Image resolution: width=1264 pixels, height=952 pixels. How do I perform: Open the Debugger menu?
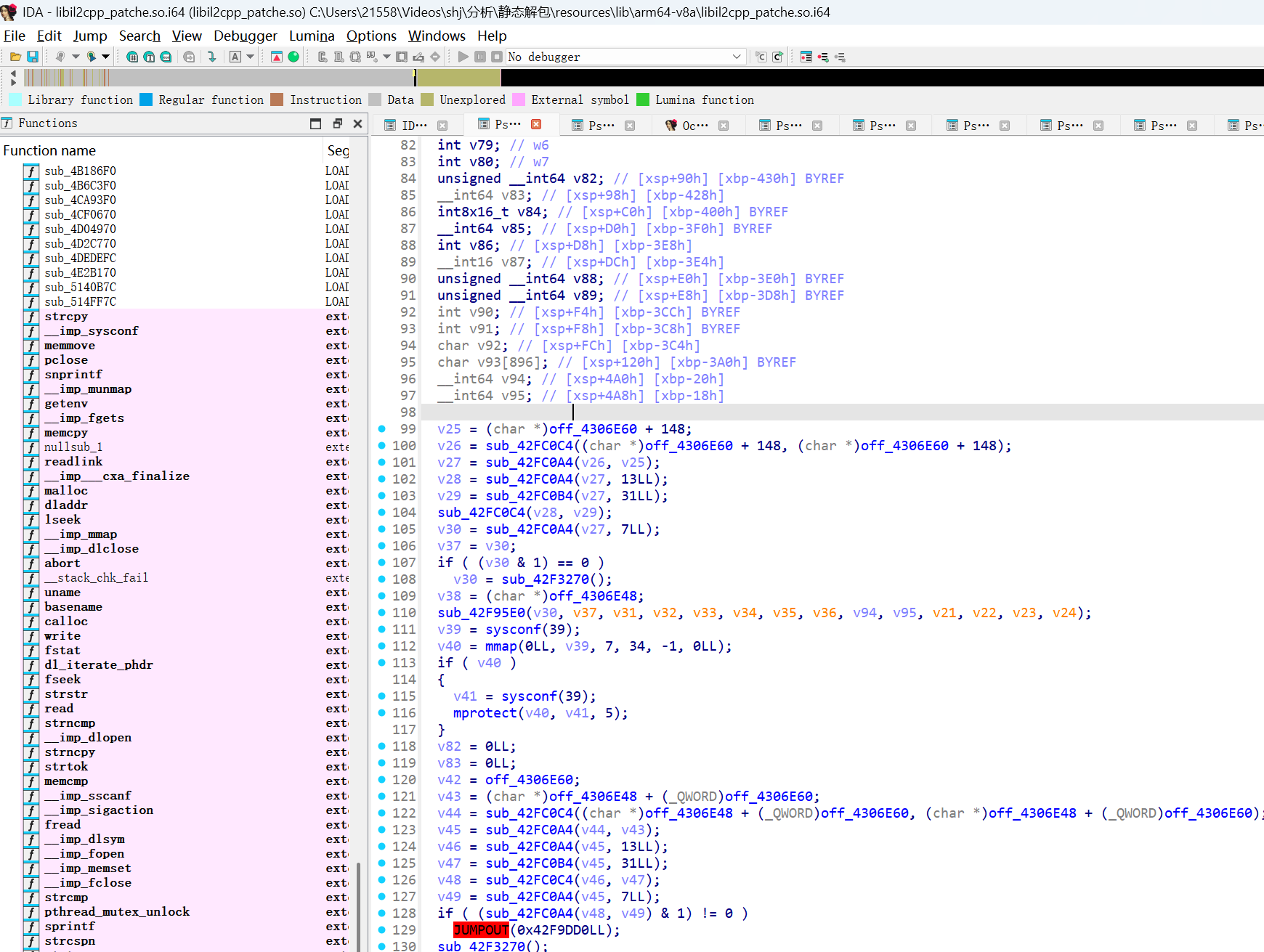point(246,36)
